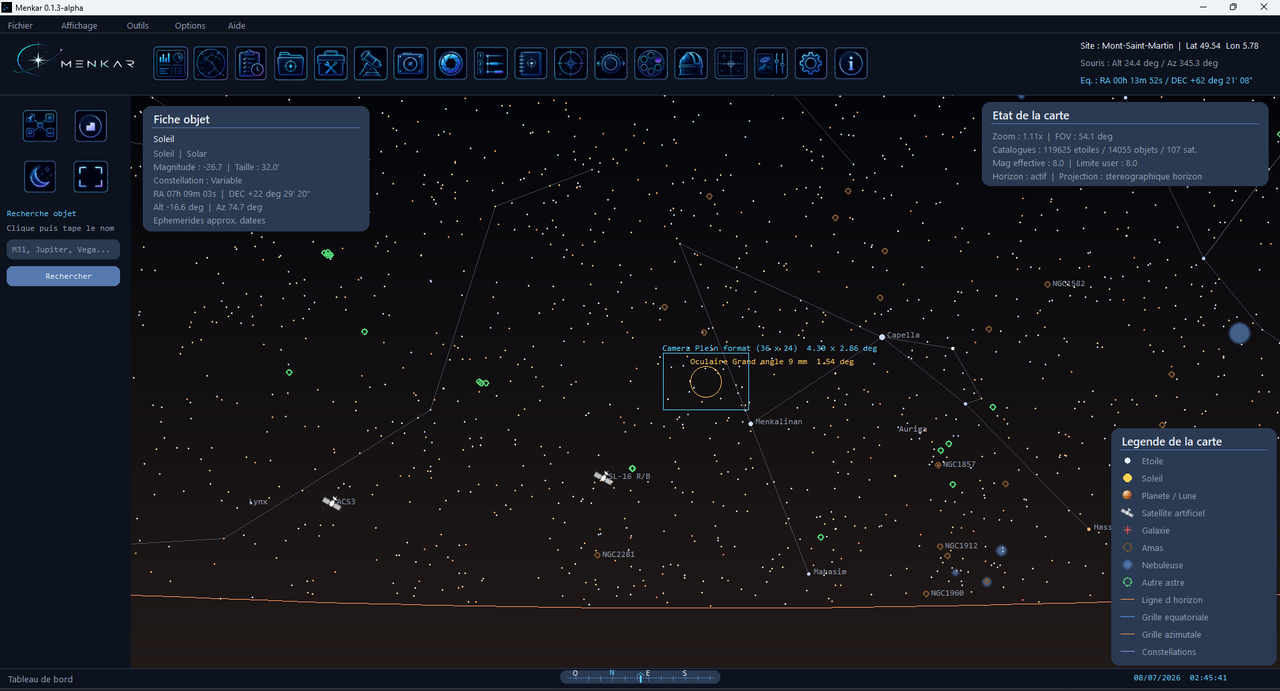1280x691 pixels.
Task: Click the date 08/07/2026 in status bar
Action: (x=1158, y=678)
